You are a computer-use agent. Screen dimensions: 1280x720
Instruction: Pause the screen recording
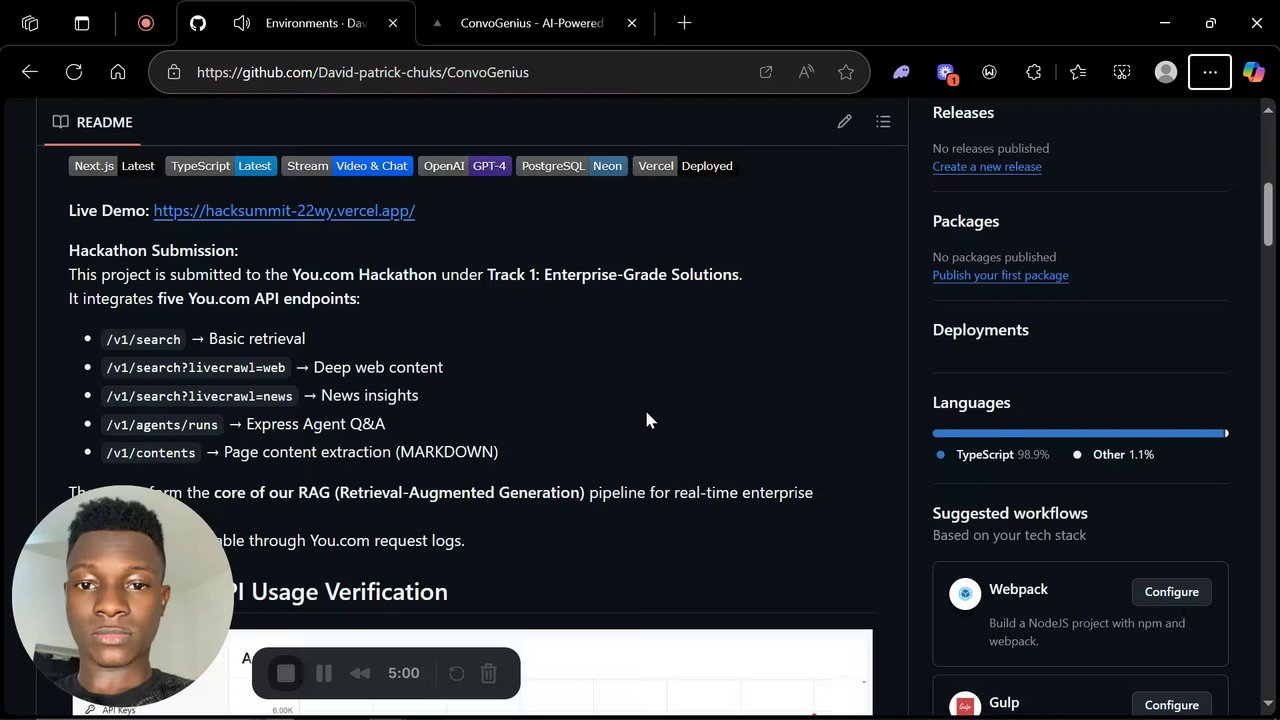click(324, 673)
